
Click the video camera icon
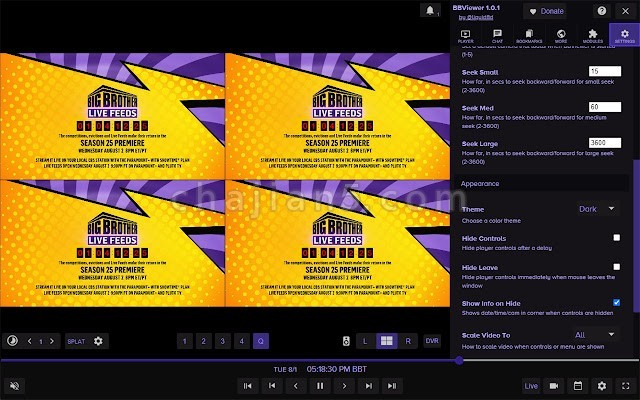click(x=553, y=386)
